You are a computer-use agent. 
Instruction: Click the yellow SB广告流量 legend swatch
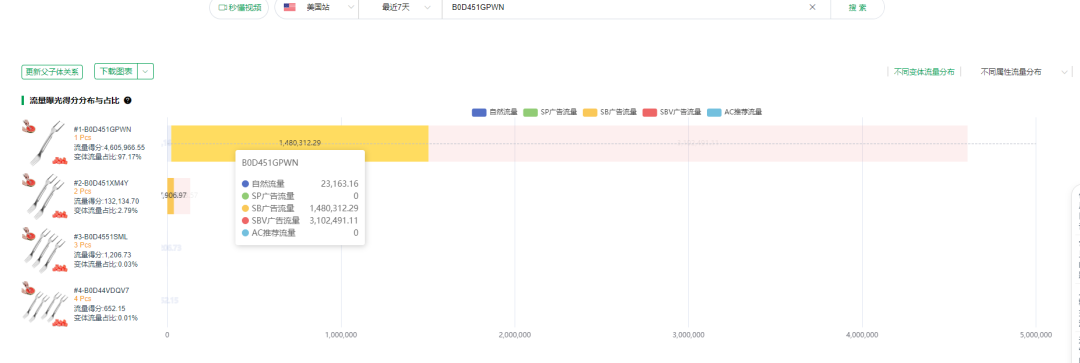[590, 112]
